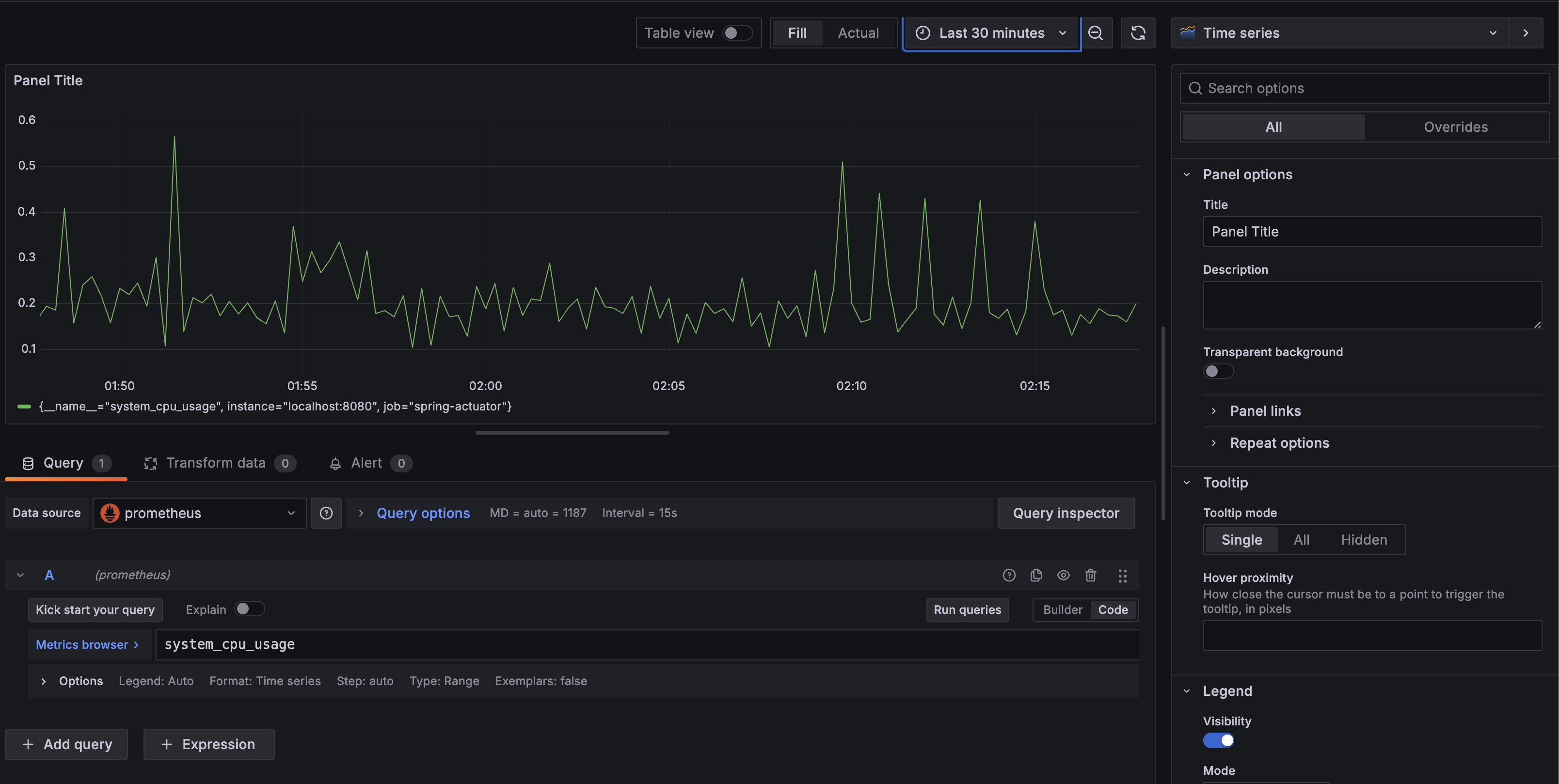Set Tooltip mode to Hidden

click(1364, 540)
